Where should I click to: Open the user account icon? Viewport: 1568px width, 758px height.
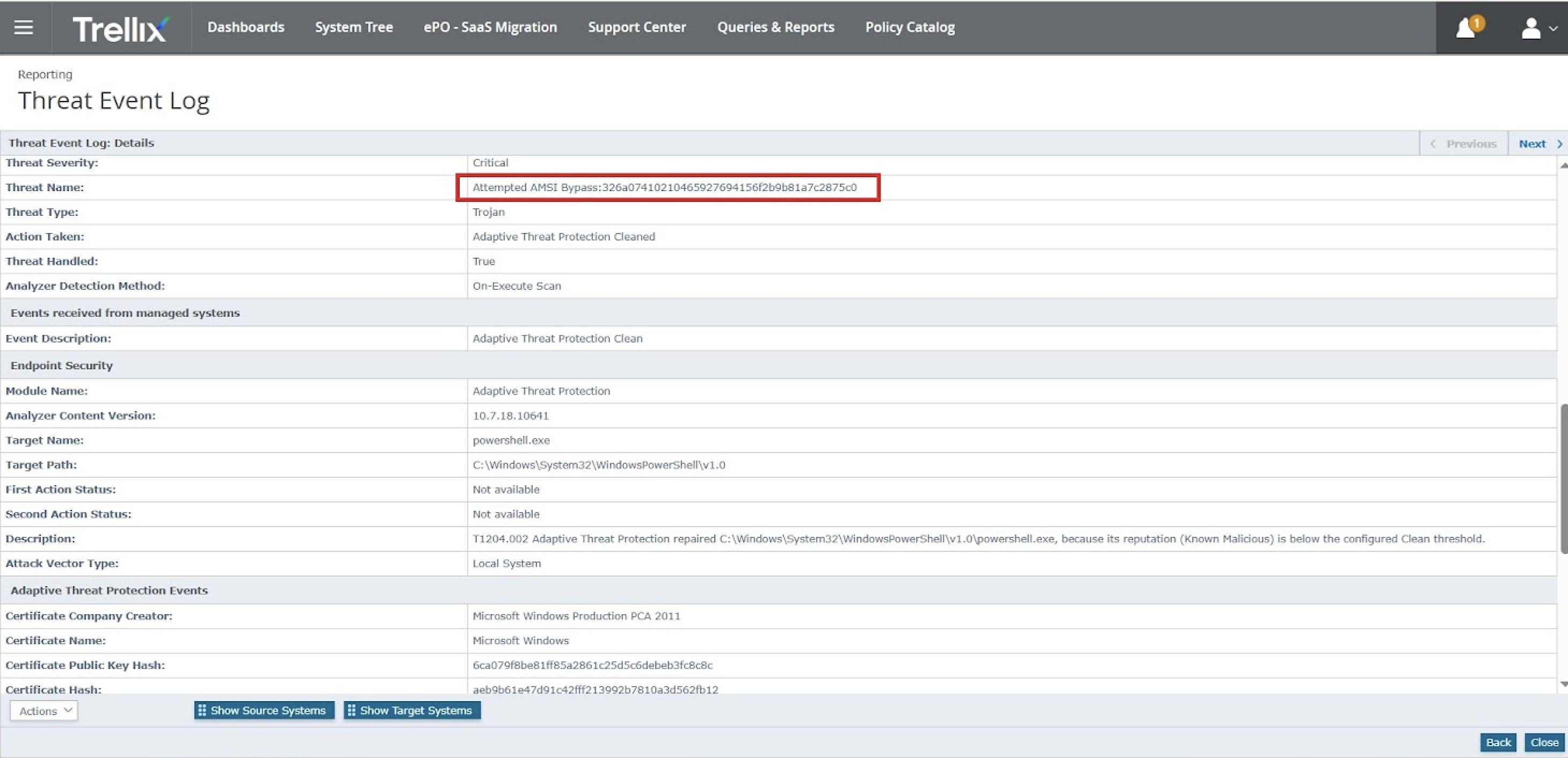[x=1531, y=28]
